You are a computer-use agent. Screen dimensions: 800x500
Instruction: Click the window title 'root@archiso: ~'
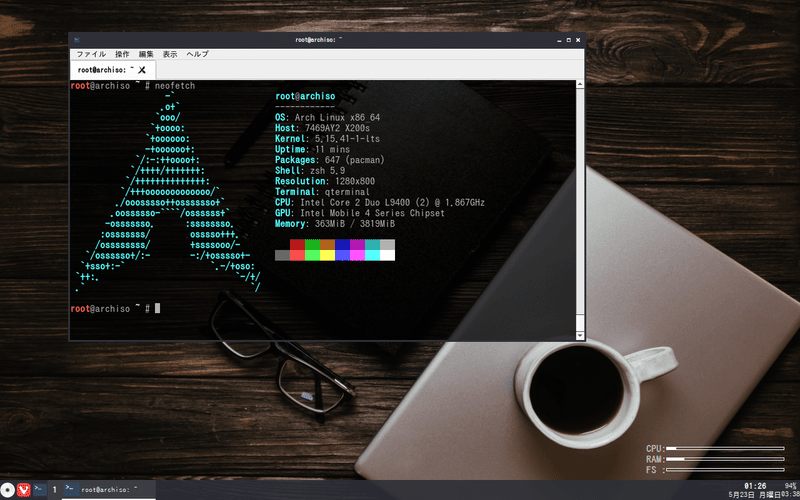[318, 40]
